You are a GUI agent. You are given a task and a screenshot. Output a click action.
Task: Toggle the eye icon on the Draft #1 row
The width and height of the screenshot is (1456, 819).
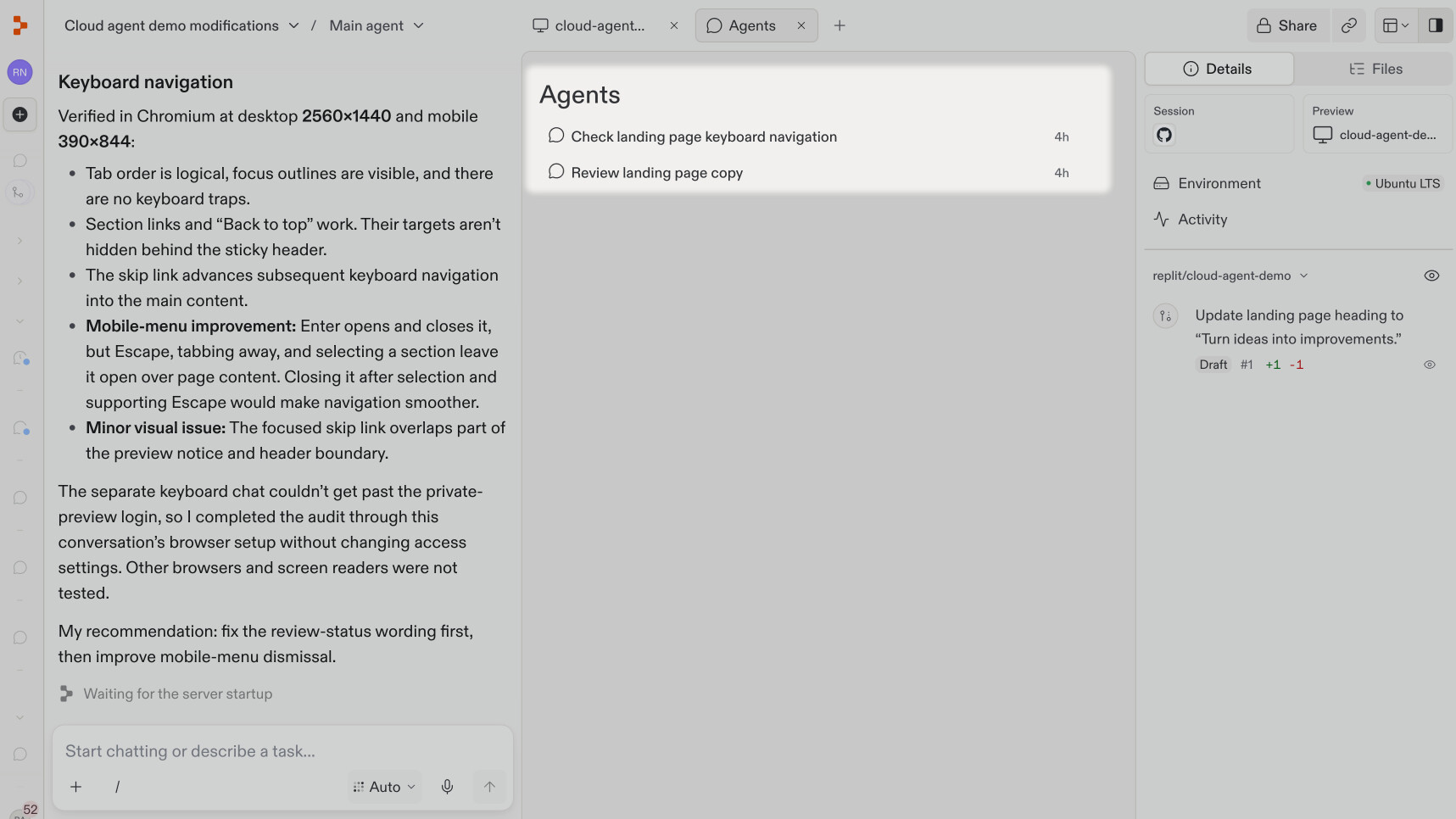click(1429, 365)
